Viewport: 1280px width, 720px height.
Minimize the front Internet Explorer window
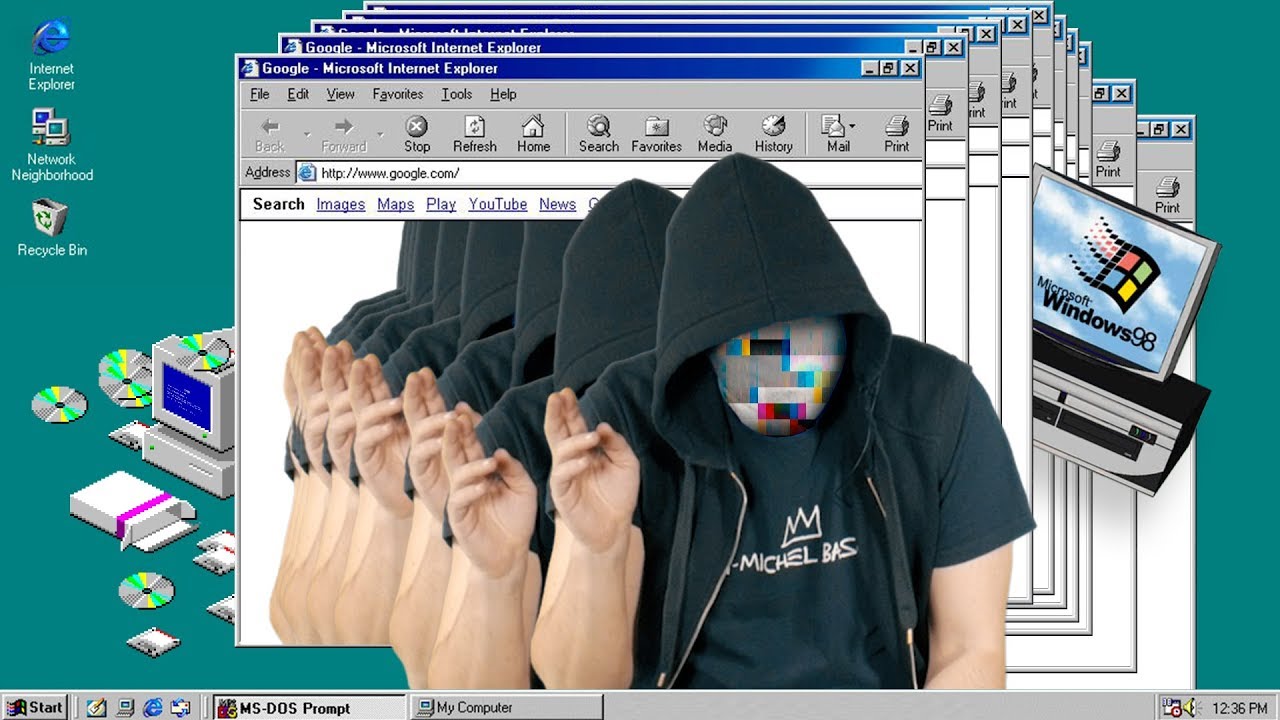870,69
